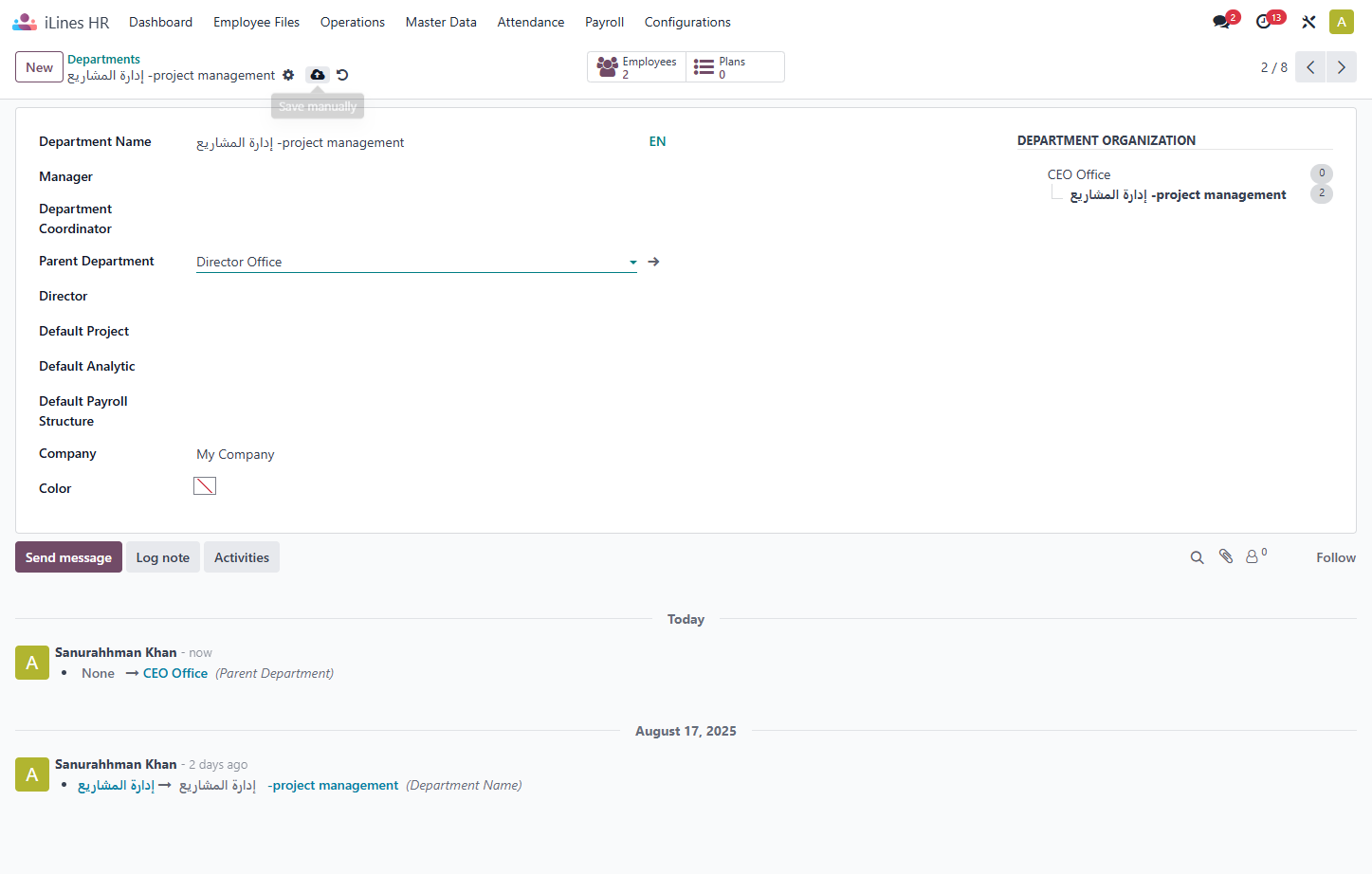This screenshot has height=874, width=1372.
Task: Click the Send message button
Action: (68, 557)
